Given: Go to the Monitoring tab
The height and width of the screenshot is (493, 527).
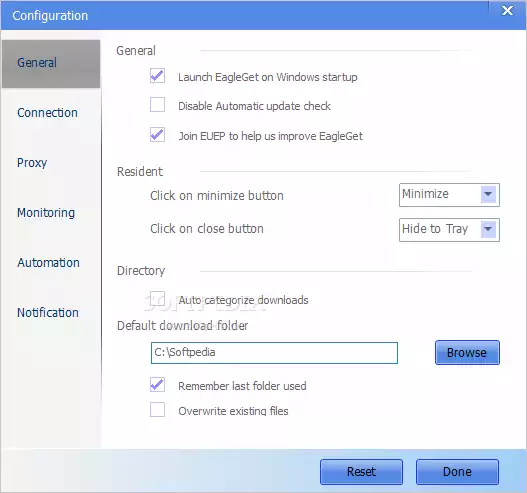Looking at the screenshot, I should pyautogui.click(x=46, y=213).
